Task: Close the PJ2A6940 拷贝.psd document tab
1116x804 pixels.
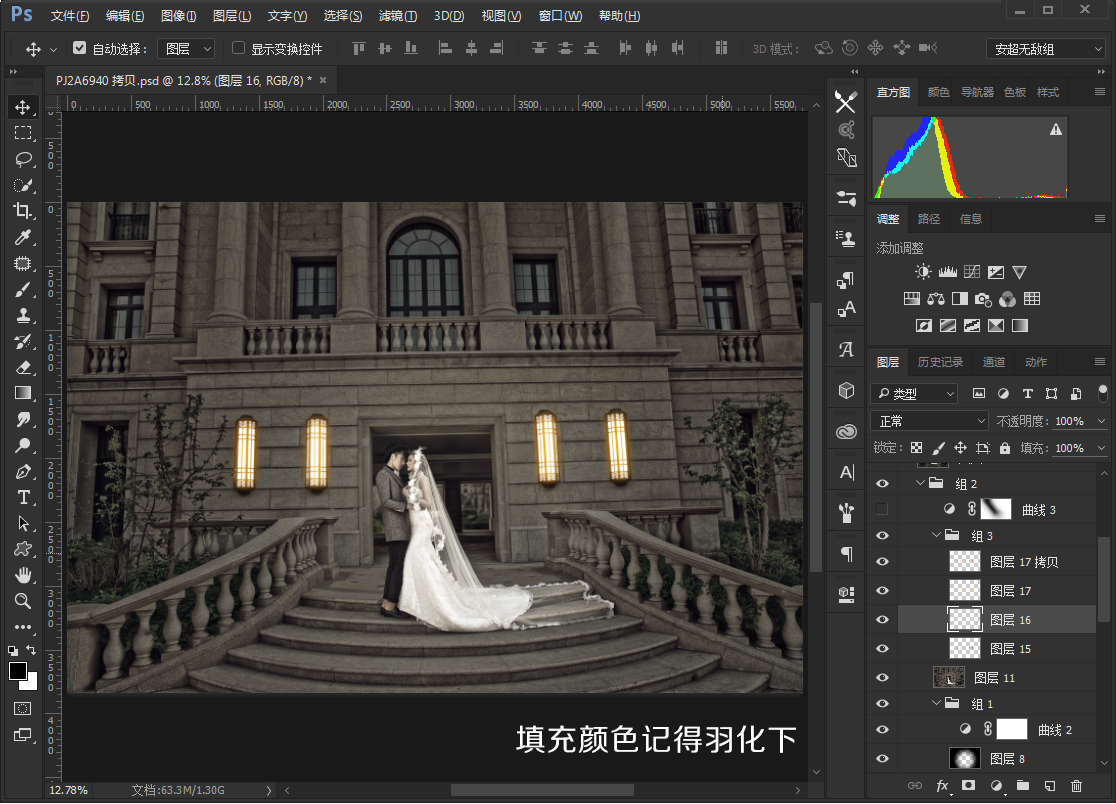Action: click(x=323, y=80)
